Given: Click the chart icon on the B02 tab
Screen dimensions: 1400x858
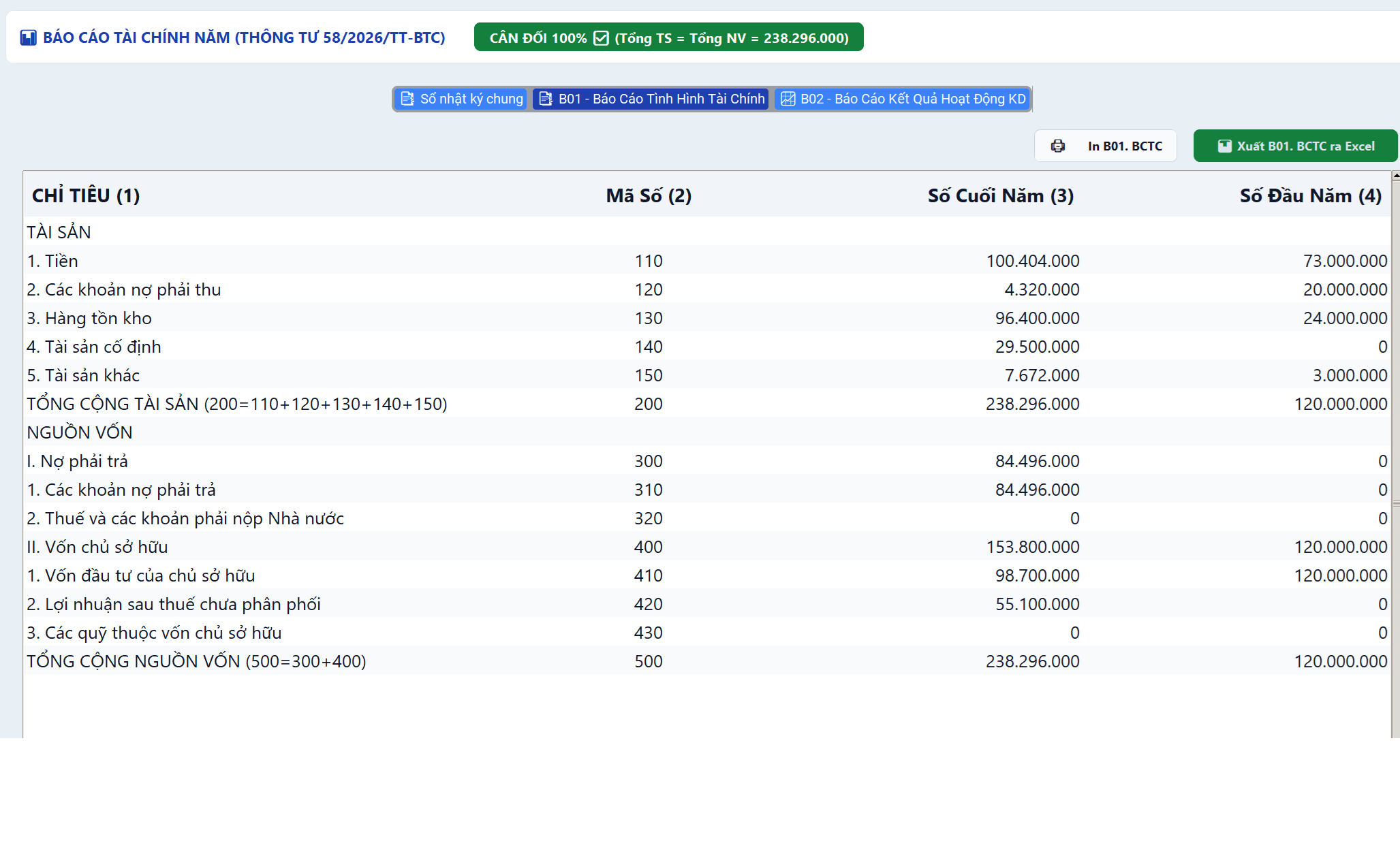Looking at the screenshot, I should point(788,99).
